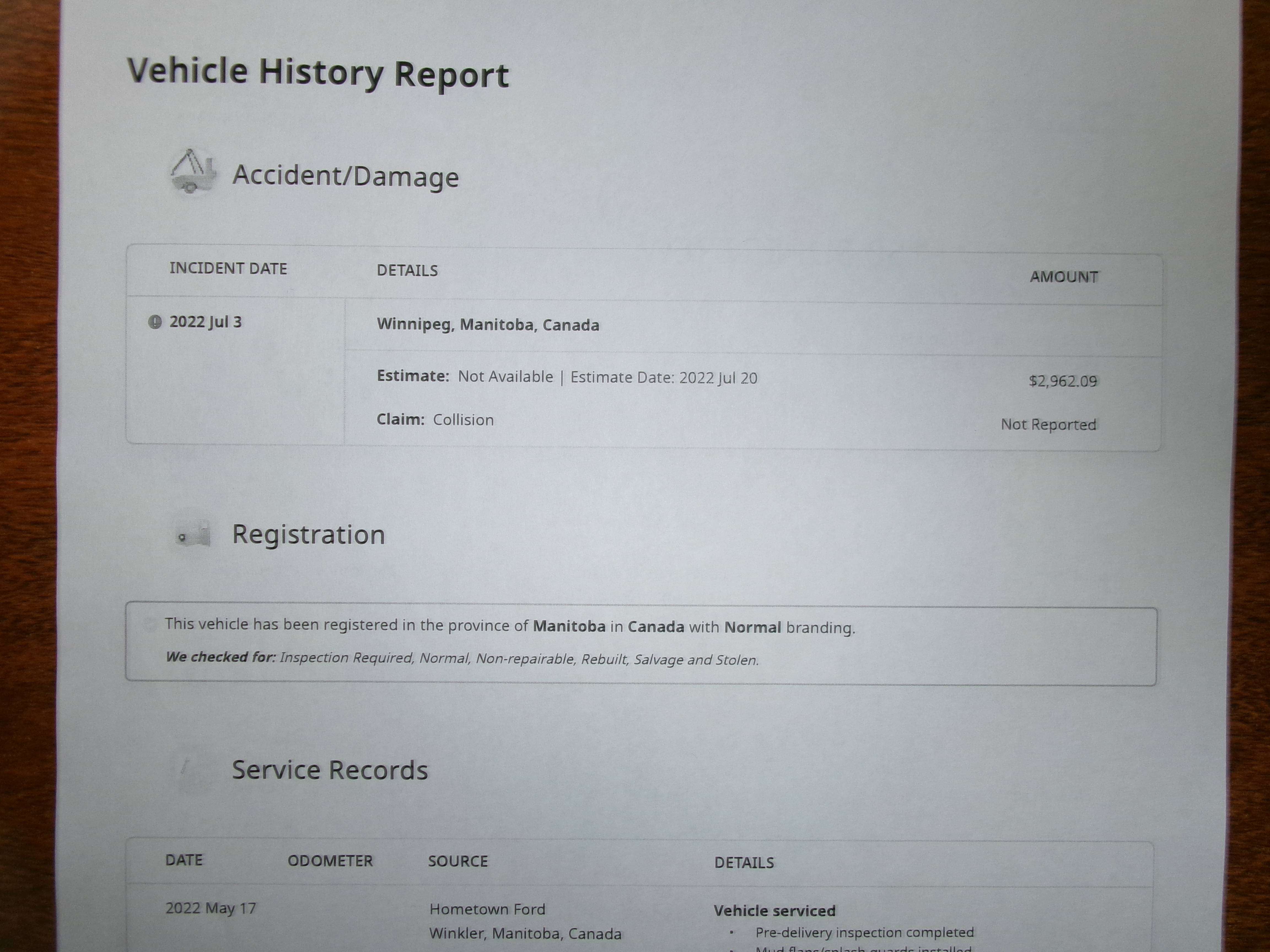
Task: Click the Accident/Damage tow truck icon
Action: tap(193, 172)
